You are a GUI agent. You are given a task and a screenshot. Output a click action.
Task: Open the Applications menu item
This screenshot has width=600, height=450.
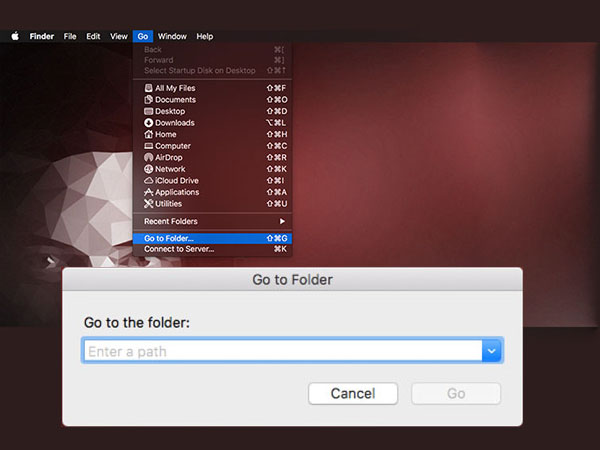pos(177,192)
